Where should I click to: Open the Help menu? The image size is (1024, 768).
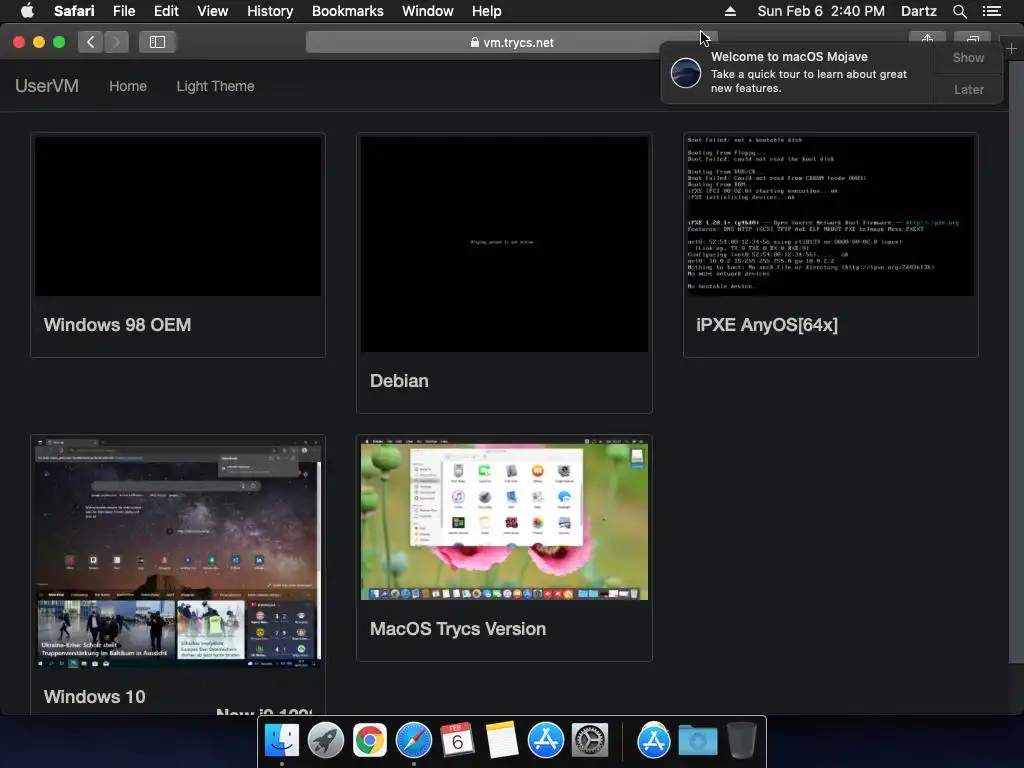pyautogui.click(x=487, y=11)
